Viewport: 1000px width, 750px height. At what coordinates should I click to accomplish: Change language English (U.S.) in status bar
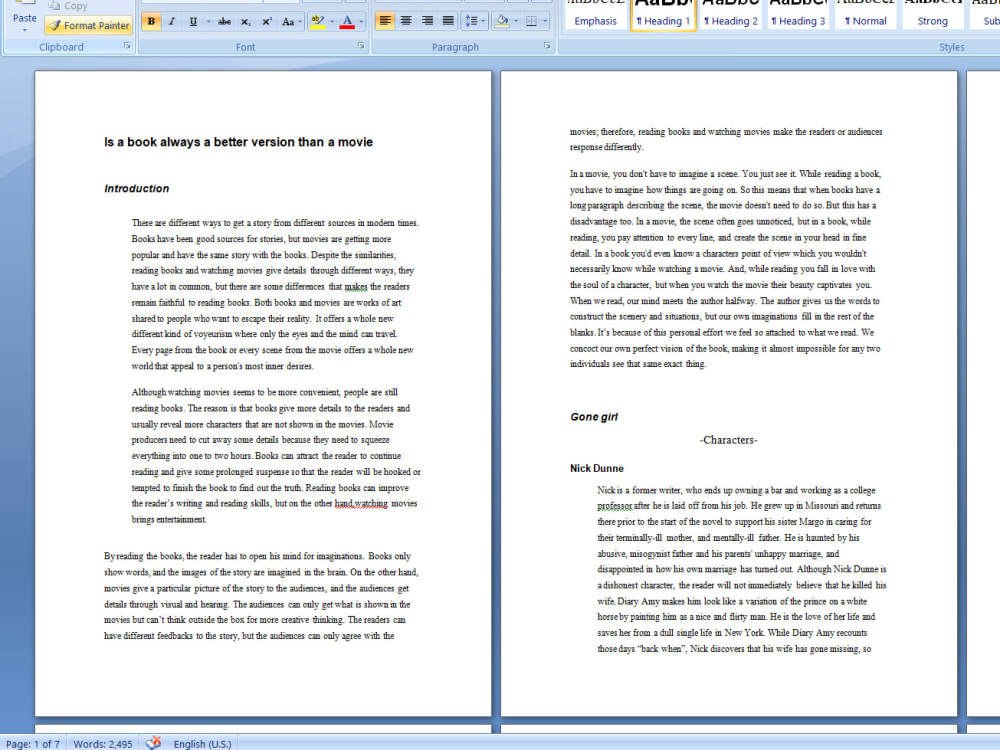(x=202, y=744)
